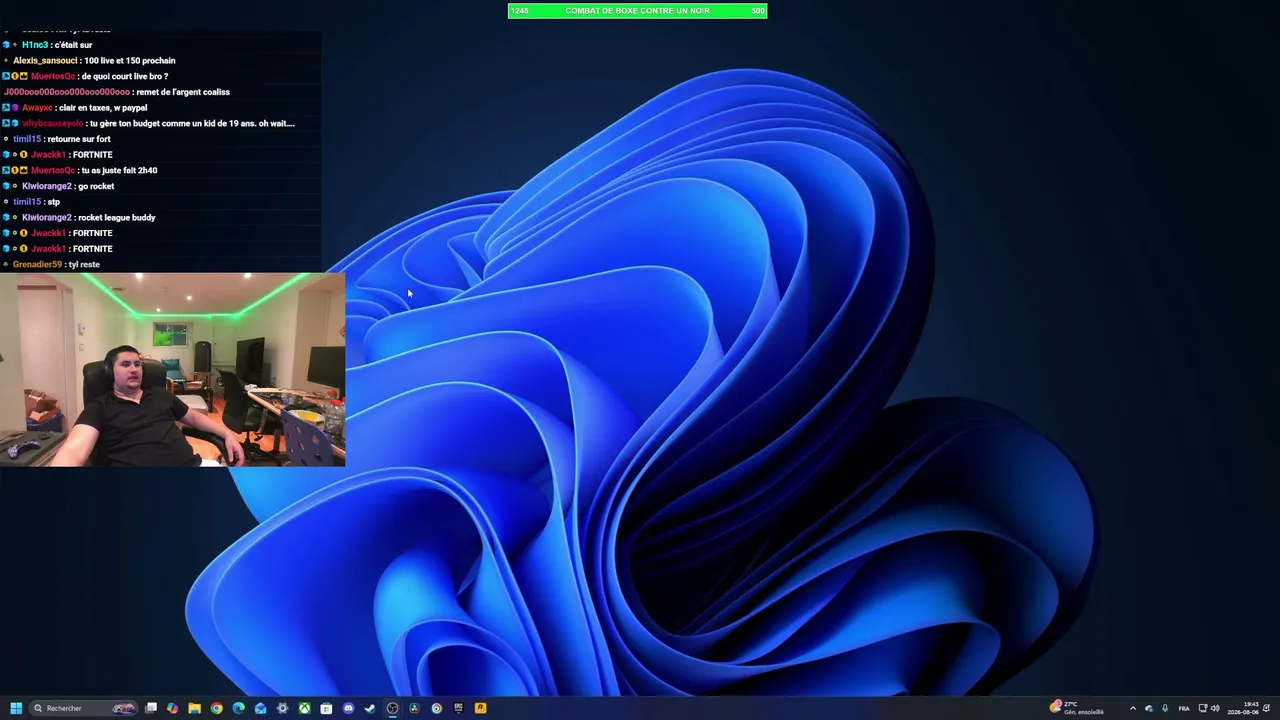
Task: Select timil15's message "stp"
Action: click(54, 202)
